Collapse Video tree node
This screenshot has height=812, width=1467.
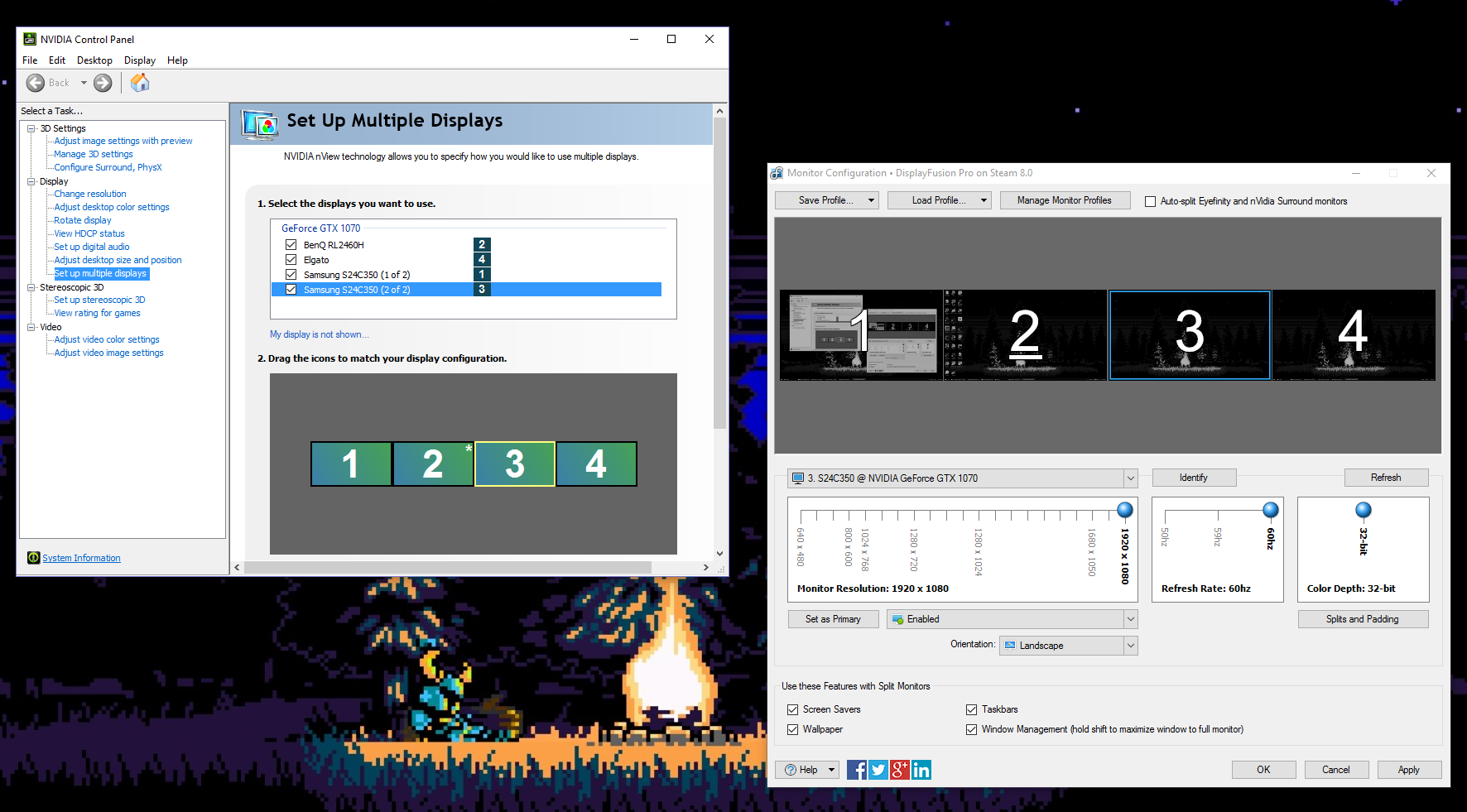[31, 327]
